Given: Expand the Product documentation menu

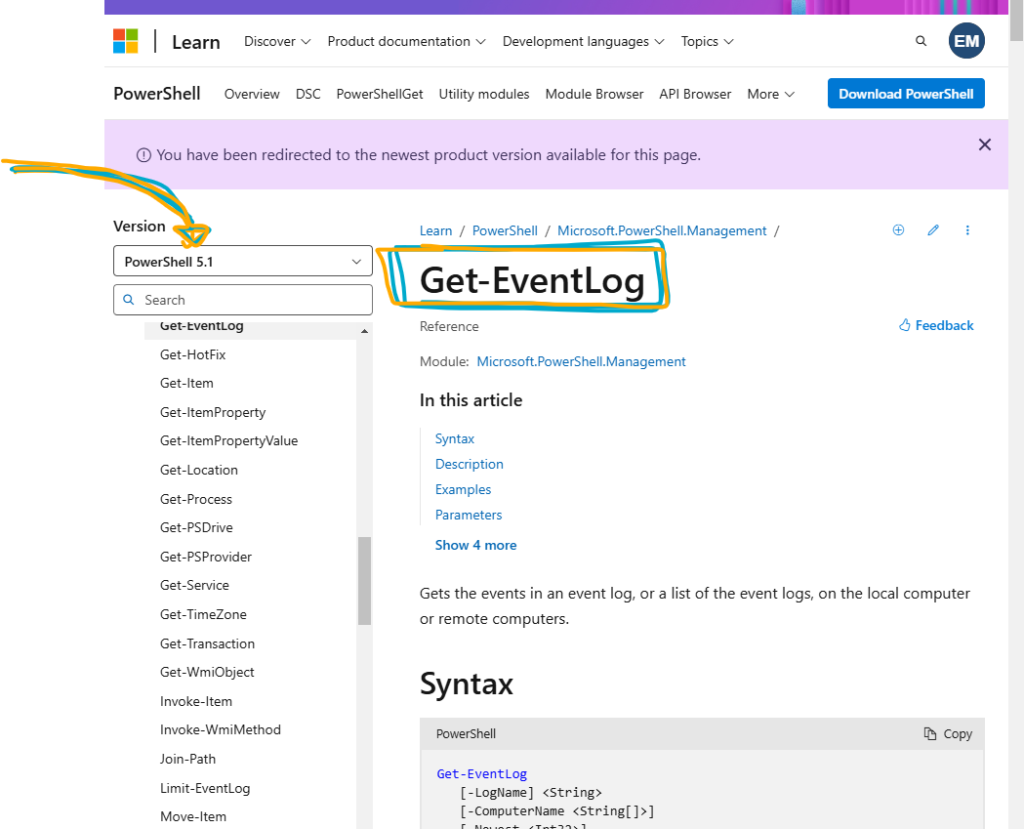Looking at the screenshot, I should (406, 41).
